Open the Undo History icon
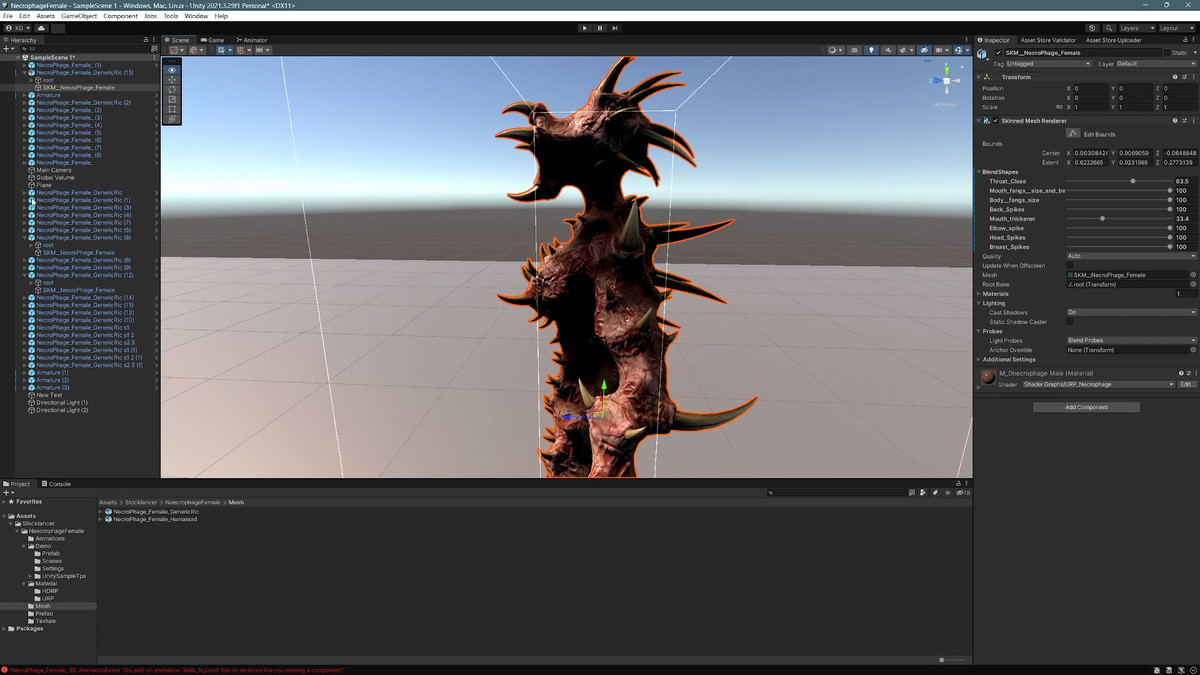Viewport: 1200px width, 675px height. (1091, 28)
